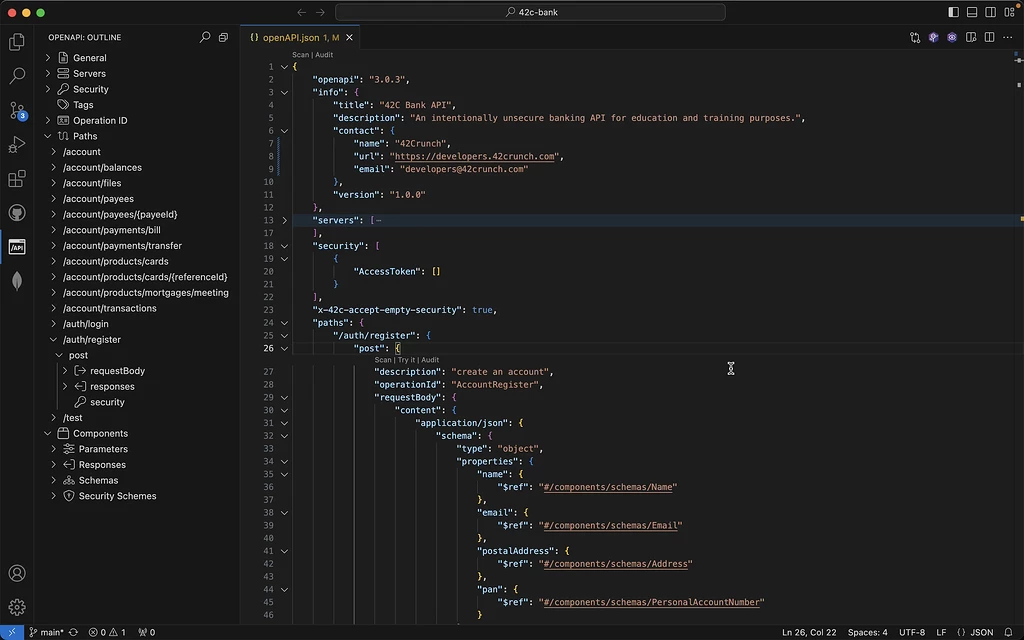The height and width of the screenshot is (640, 1024).
Task: Click the open changes icon in editor toolbar
Action: 915,37
